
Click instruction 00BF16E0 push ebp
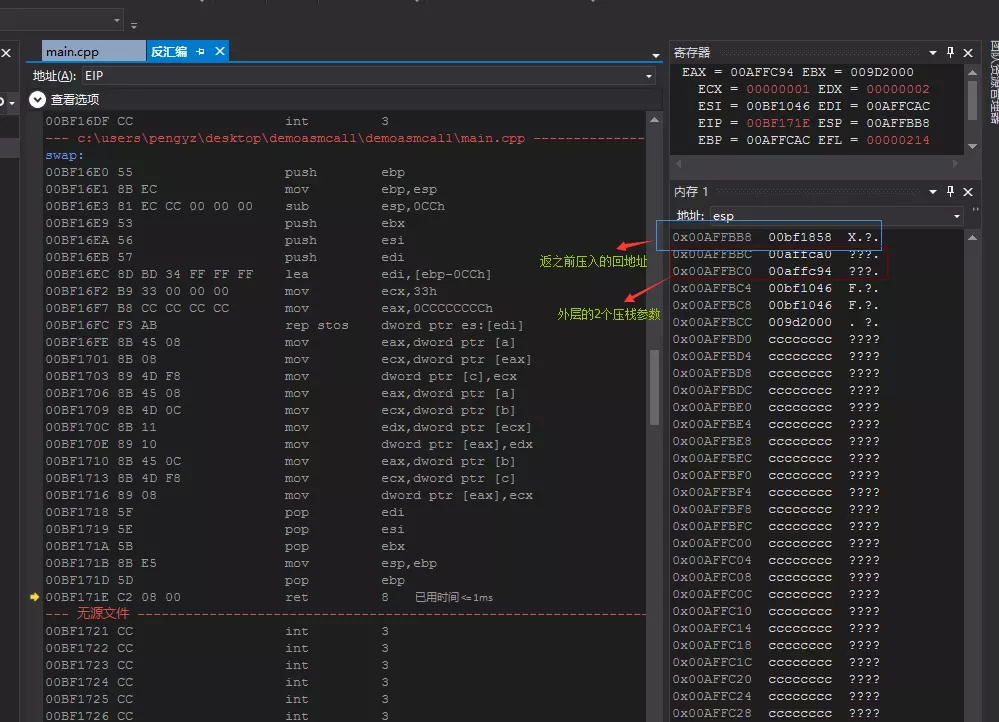[x=225, y=172]
